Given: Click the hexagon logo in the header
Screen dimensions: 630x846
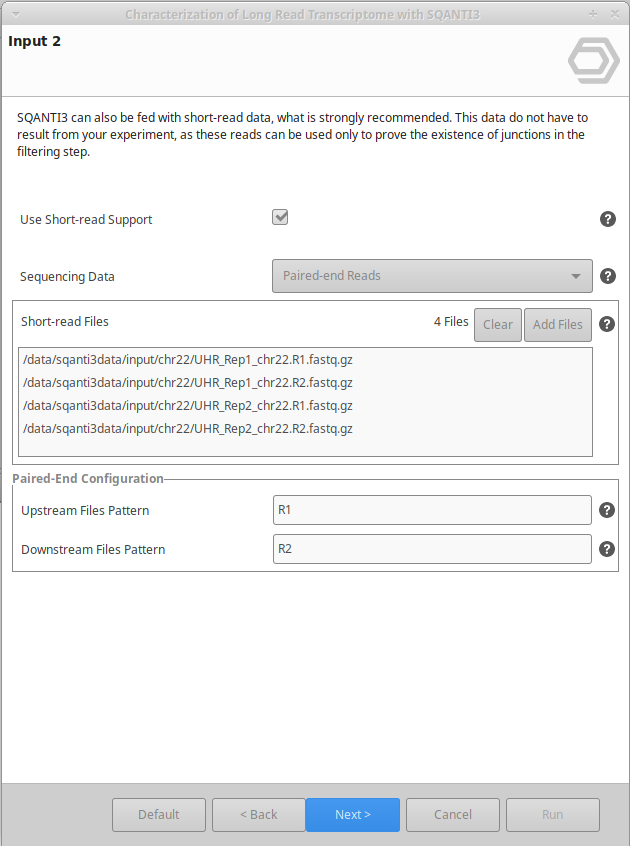Looking at the screenshot, I should coord(593,60).
